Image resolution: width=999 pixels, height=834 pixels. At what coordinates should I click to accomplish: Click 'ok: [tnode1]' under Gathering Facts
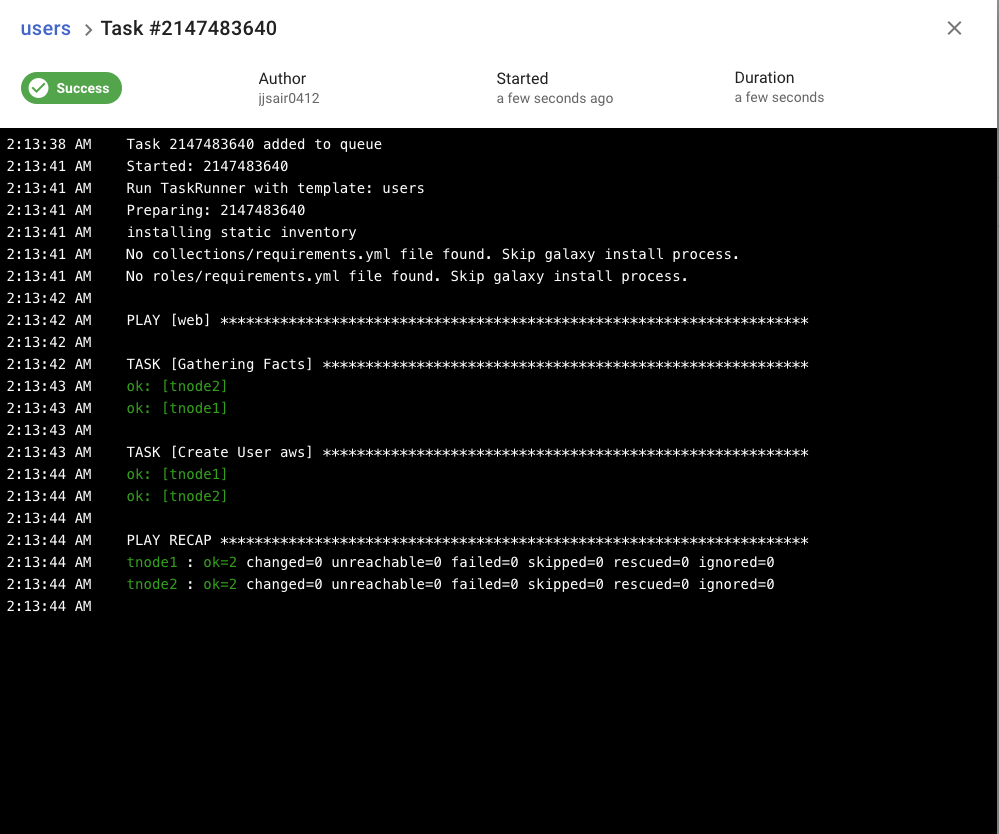click(x=176, y=408)
